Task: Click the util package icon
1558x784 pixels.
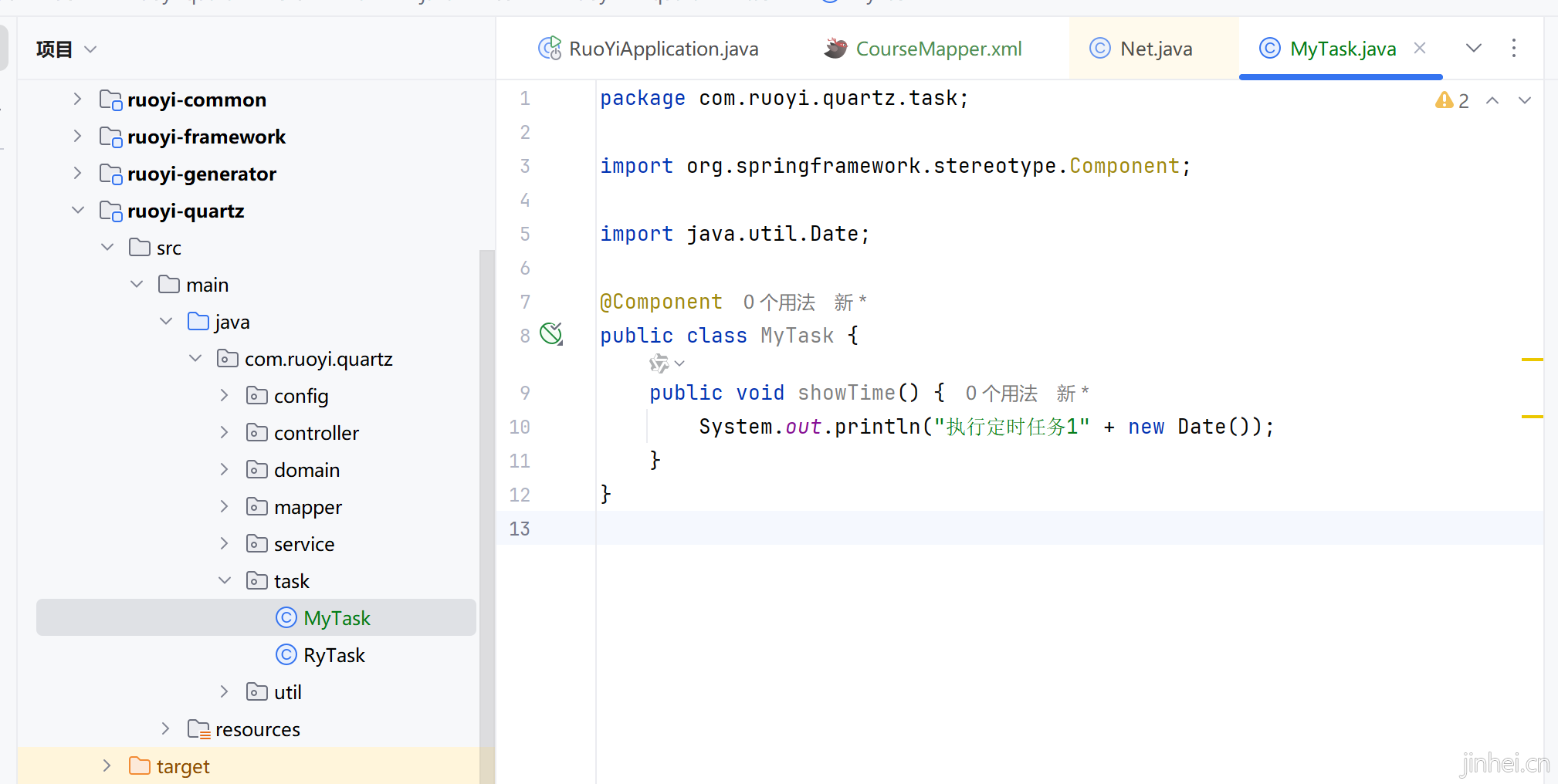Action: click(x=257, y=691)
